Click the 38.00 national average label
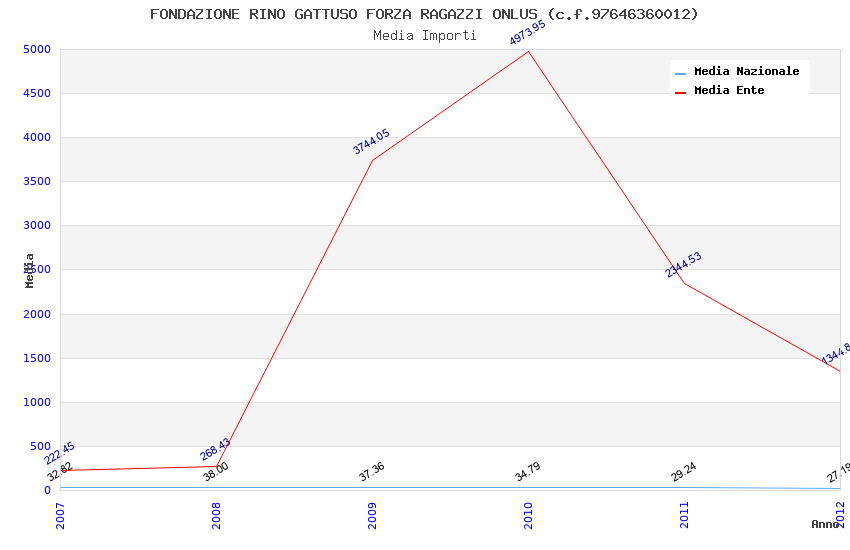This screenshot has width=850, height=550. point(216,471)
